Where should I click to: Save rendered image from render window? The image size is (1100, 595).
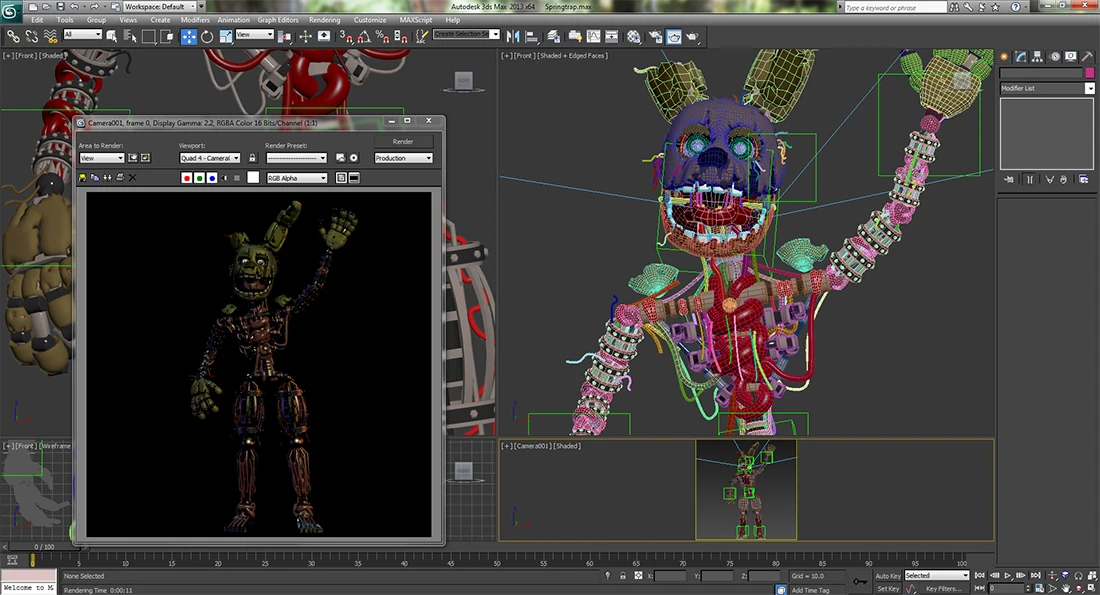click(x=83, y=178)
